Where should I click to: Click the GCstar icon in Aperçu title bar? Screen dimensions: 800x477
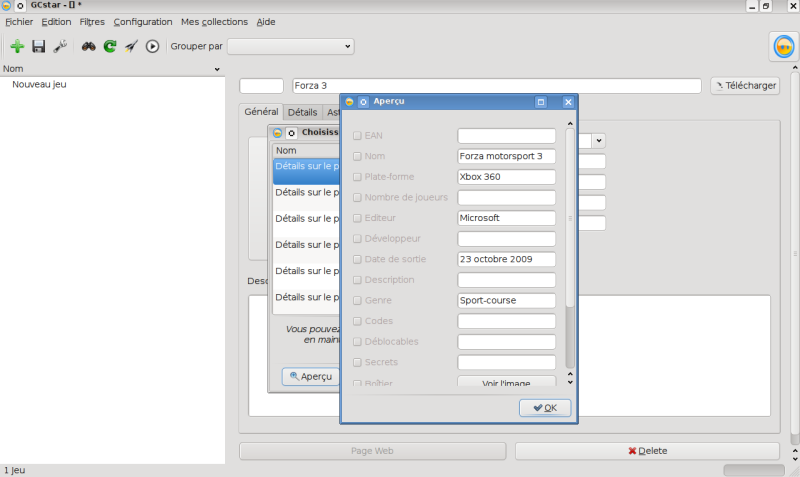[349, 102]
